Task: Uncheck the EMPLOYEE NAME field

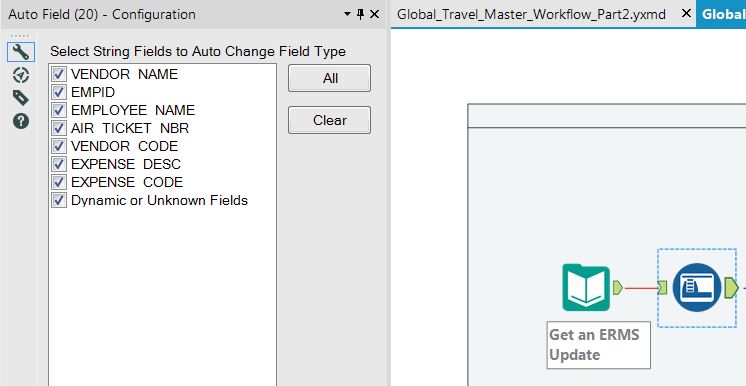Action: [x=59, y=110]
